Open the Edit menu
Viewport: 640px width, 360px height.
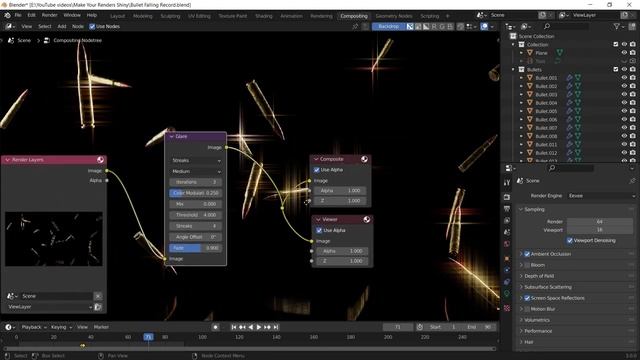31,15
